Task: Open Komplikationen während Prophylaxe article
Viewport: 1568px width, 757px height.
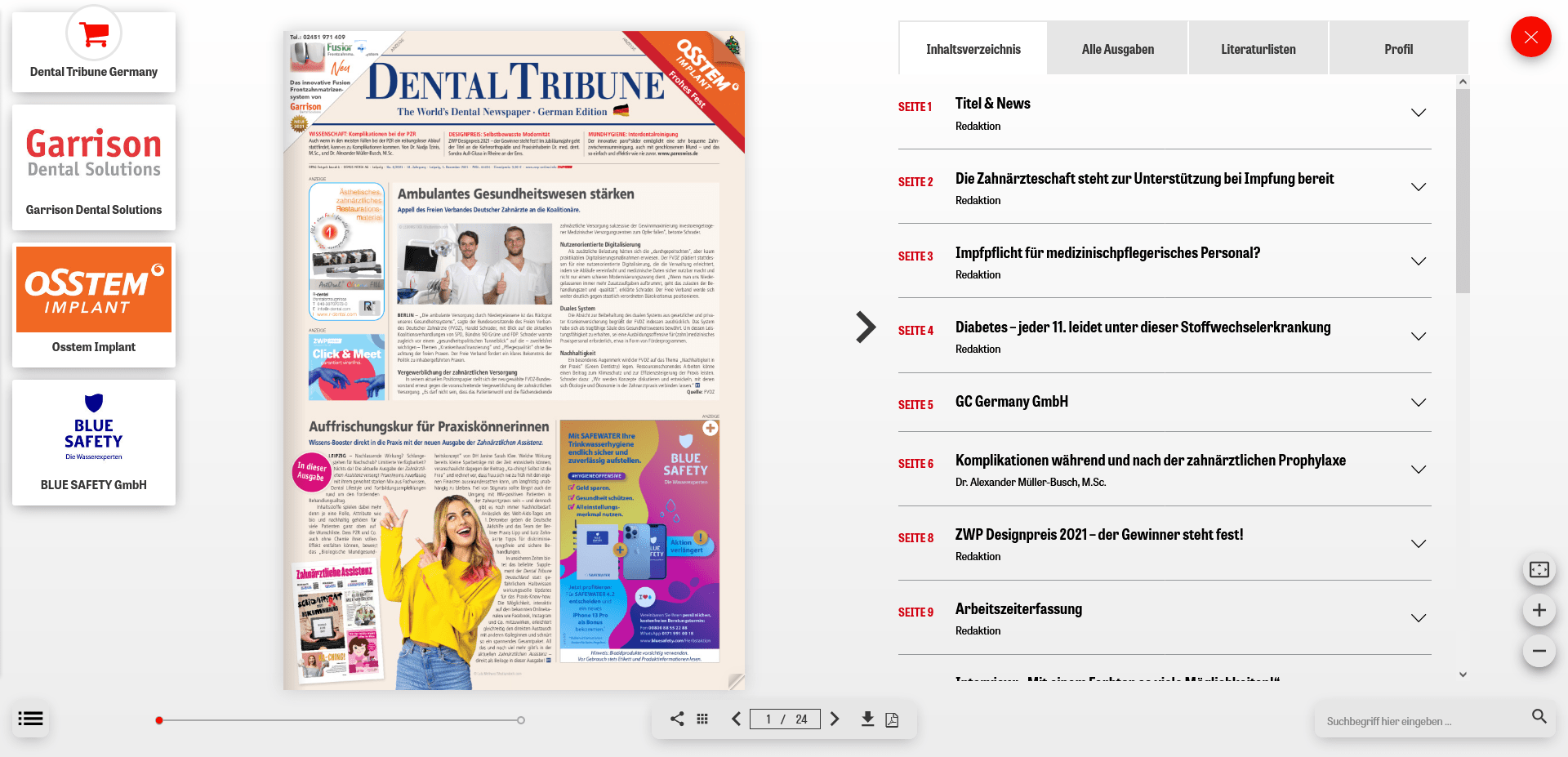Action: tap(1150, 461)
